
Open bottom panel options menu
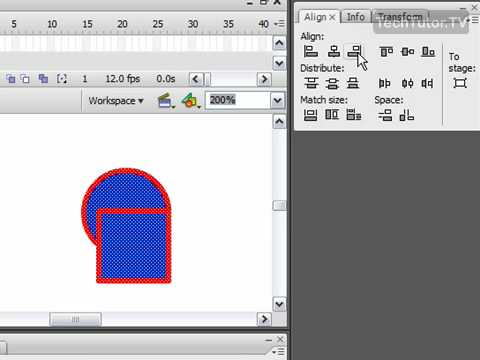click(279, 352)
